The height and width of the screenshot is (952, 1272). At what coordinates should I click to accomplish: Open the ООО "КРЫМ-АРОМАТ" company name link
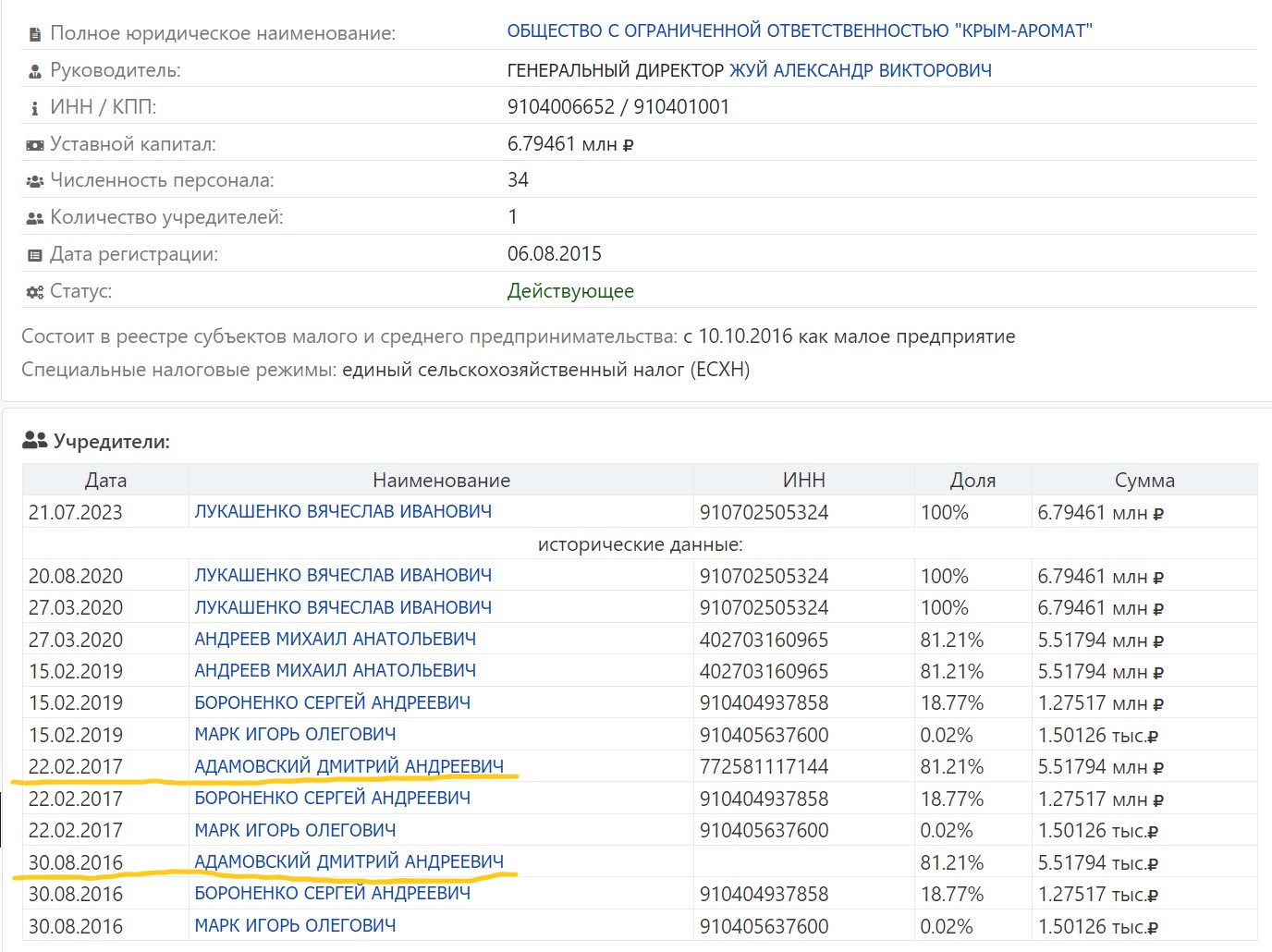[x=799, y=31]
